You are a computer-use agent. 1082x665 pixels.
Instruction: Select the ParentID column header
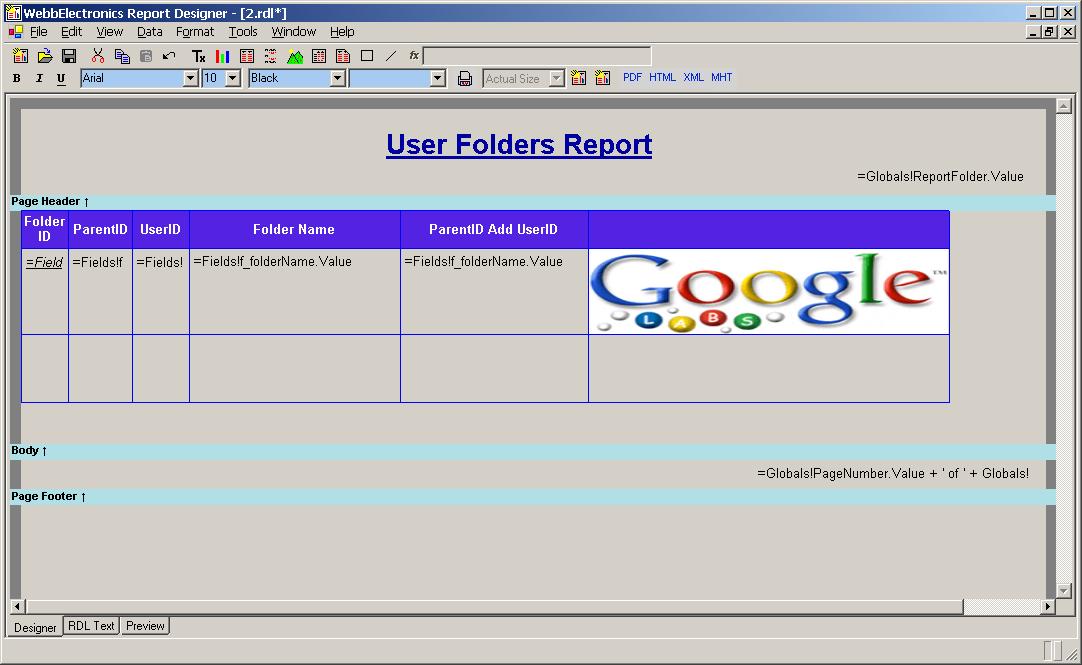pyautogui.click(x=101, y=229)
